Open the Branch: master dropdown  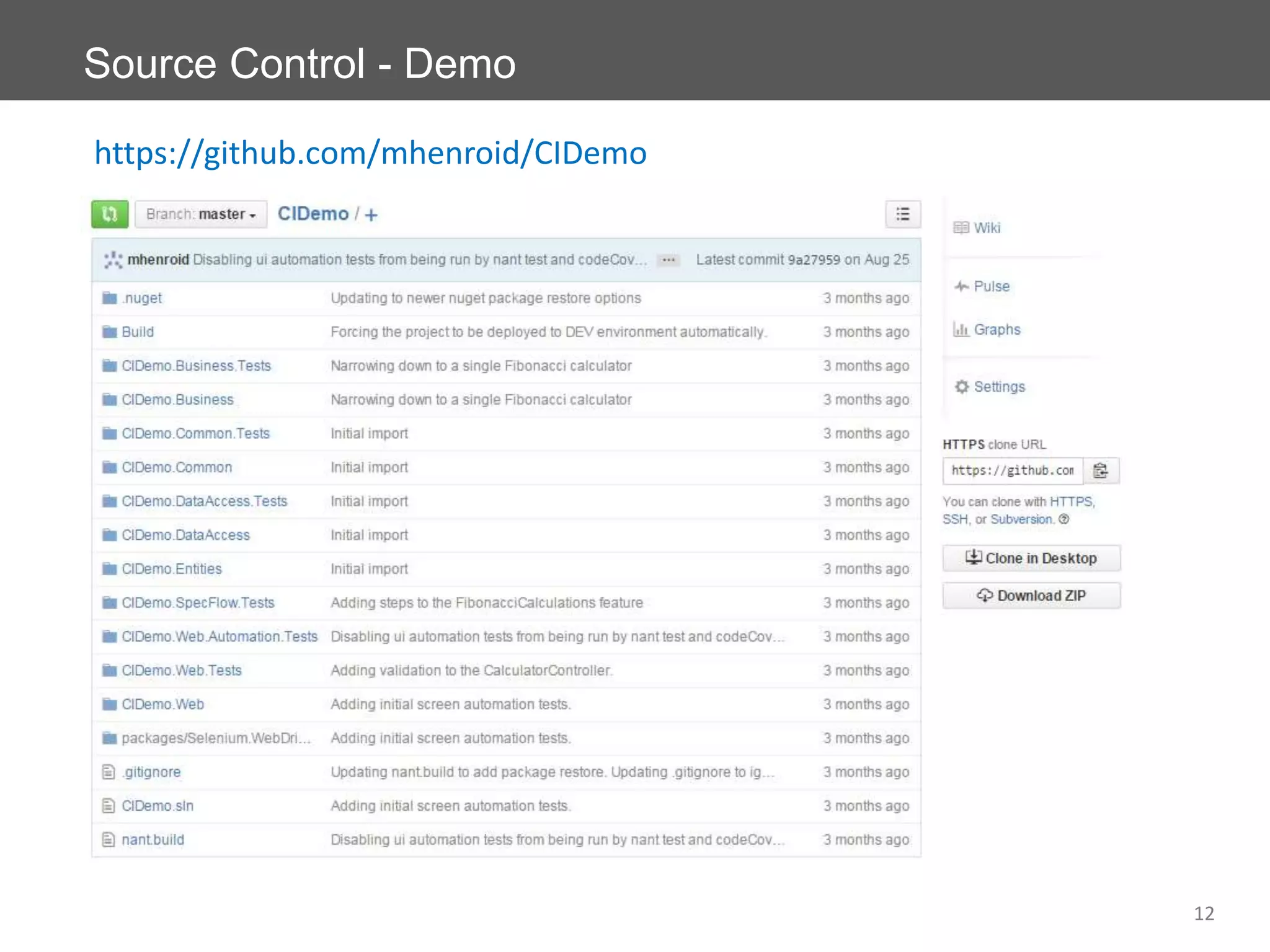coord(201,214)
